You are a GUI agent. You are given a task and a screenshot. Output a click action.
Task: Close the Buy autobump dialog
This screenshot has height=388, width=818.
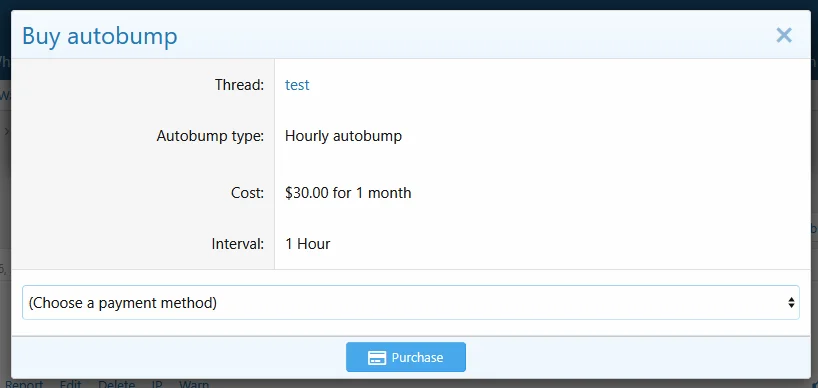[x=784, y=35]
